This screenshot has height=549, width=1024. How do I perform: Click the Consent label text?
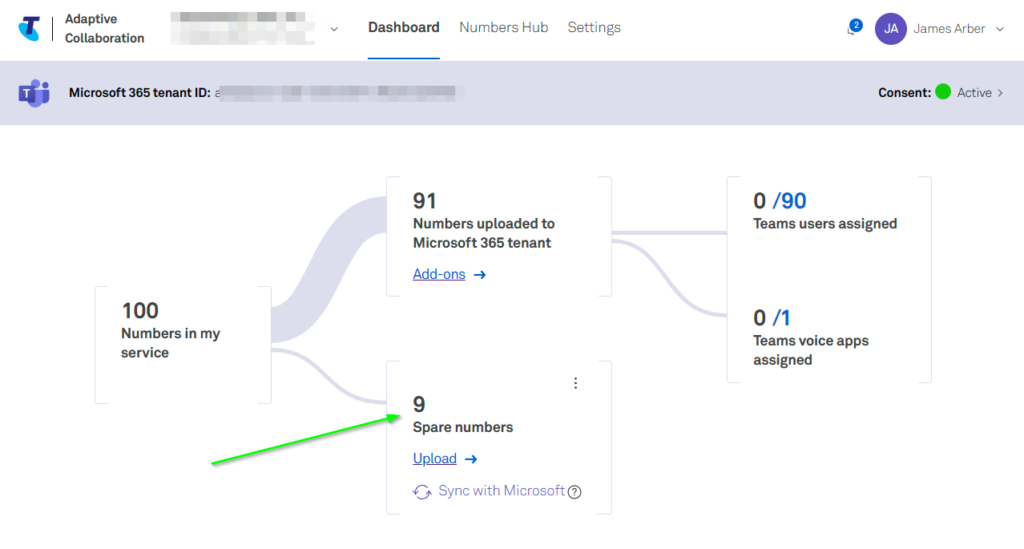tap(904, 93)
